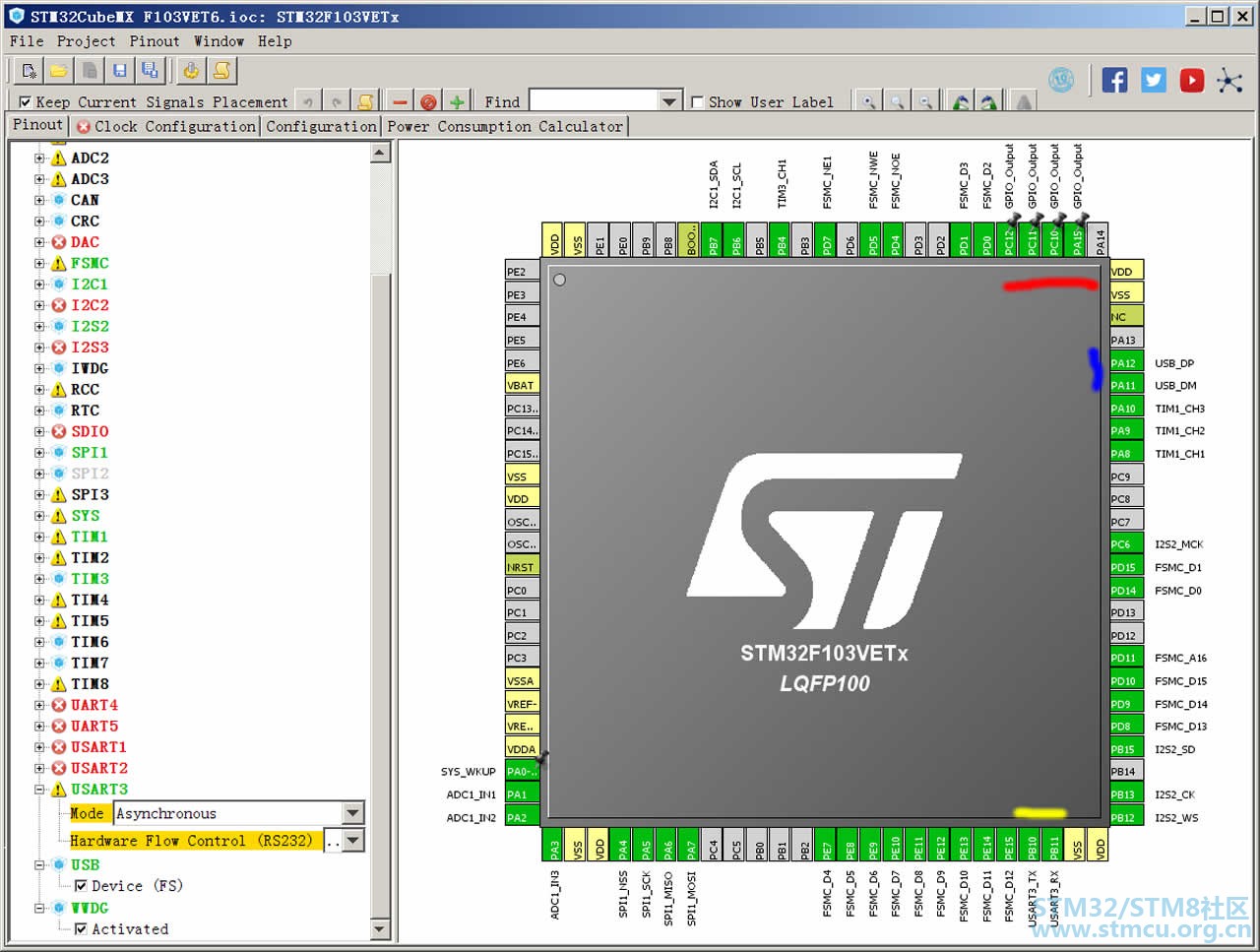
Task: Open the Project menu
Action: click(87, 41)
